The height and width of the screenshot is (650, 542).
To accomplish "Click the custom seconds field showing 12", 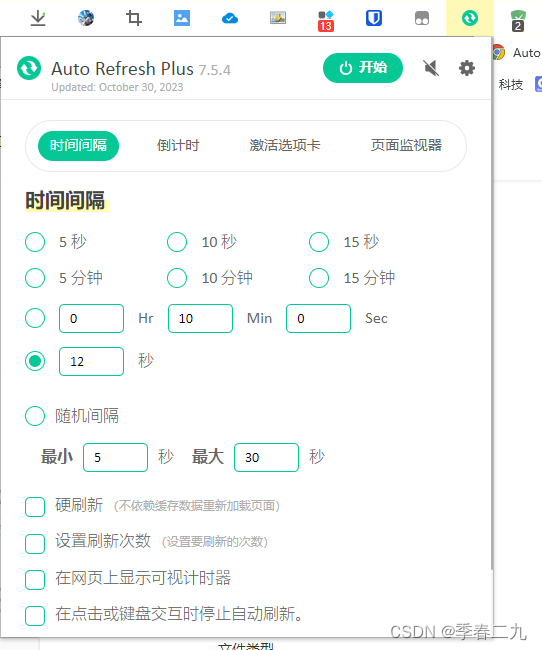I will coord(91,361).
